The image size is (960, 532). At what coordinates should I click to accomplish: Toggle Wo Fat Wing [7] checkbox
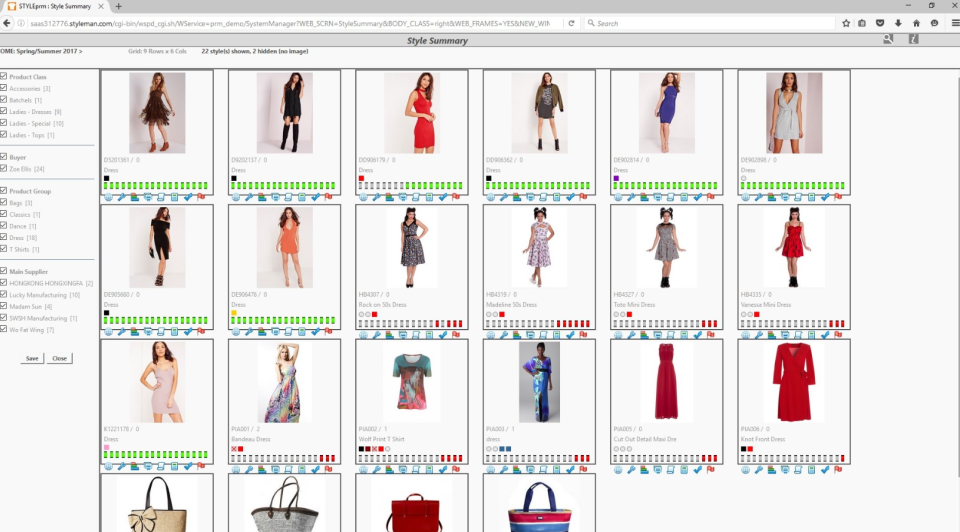4,329
